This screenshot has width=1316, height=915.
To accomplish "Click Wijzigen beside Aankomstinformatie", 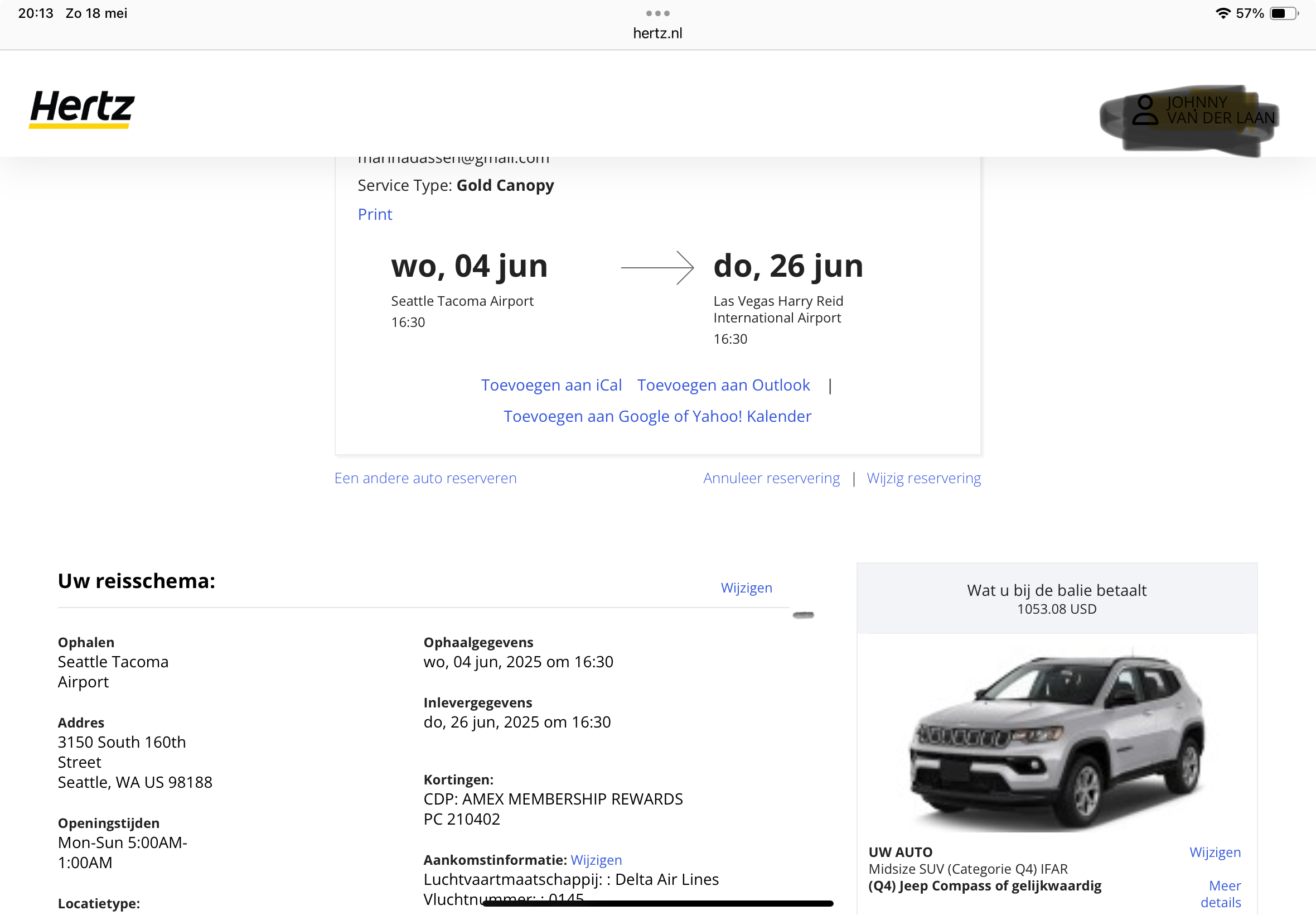I will 596,860.
